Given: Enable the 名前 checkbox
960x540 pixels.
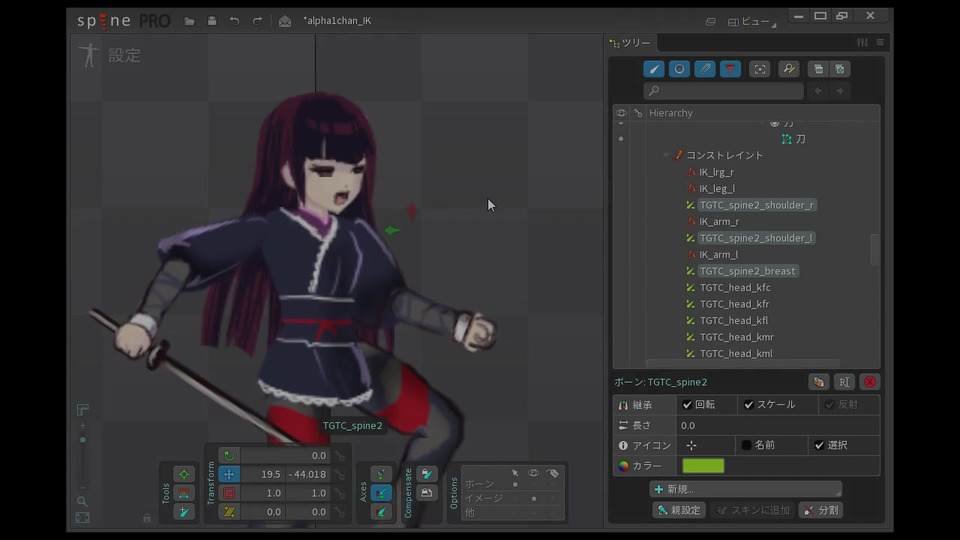Looking at the screenshot, I should tap(746, 445).
